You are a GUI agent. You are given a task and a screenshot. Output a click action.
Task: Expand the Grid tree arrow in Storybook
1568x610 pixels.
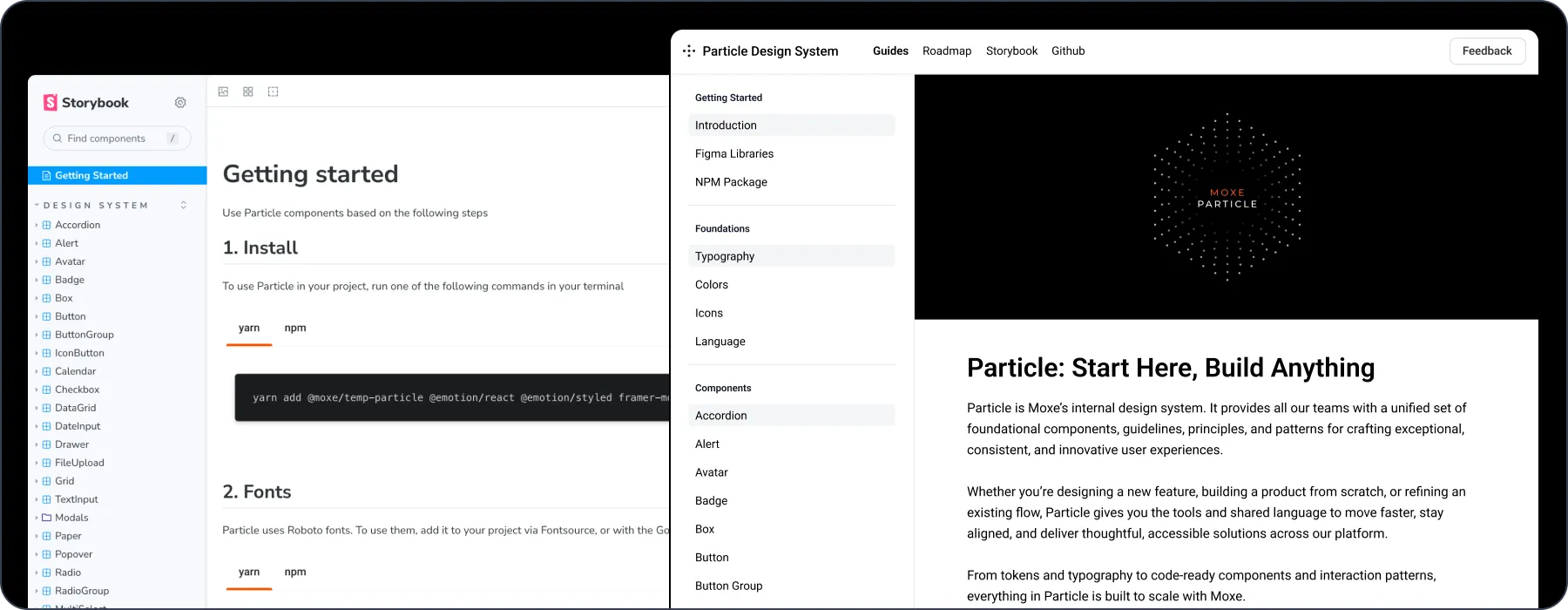click(37, 481)
